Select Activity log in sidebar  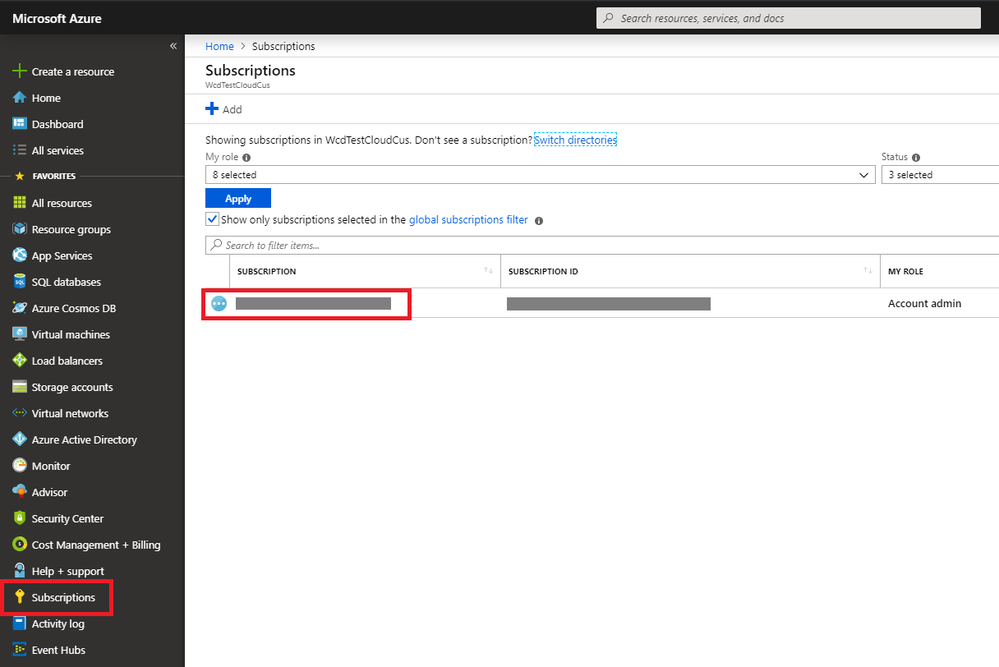pyautogui.click(x=58, y=624)
